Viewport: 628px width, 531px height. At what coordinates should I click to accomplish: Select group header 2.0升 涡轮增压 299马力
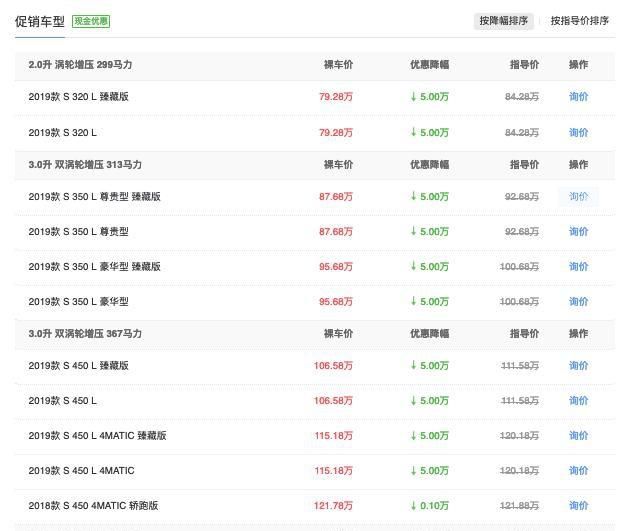tap(80, 64)
